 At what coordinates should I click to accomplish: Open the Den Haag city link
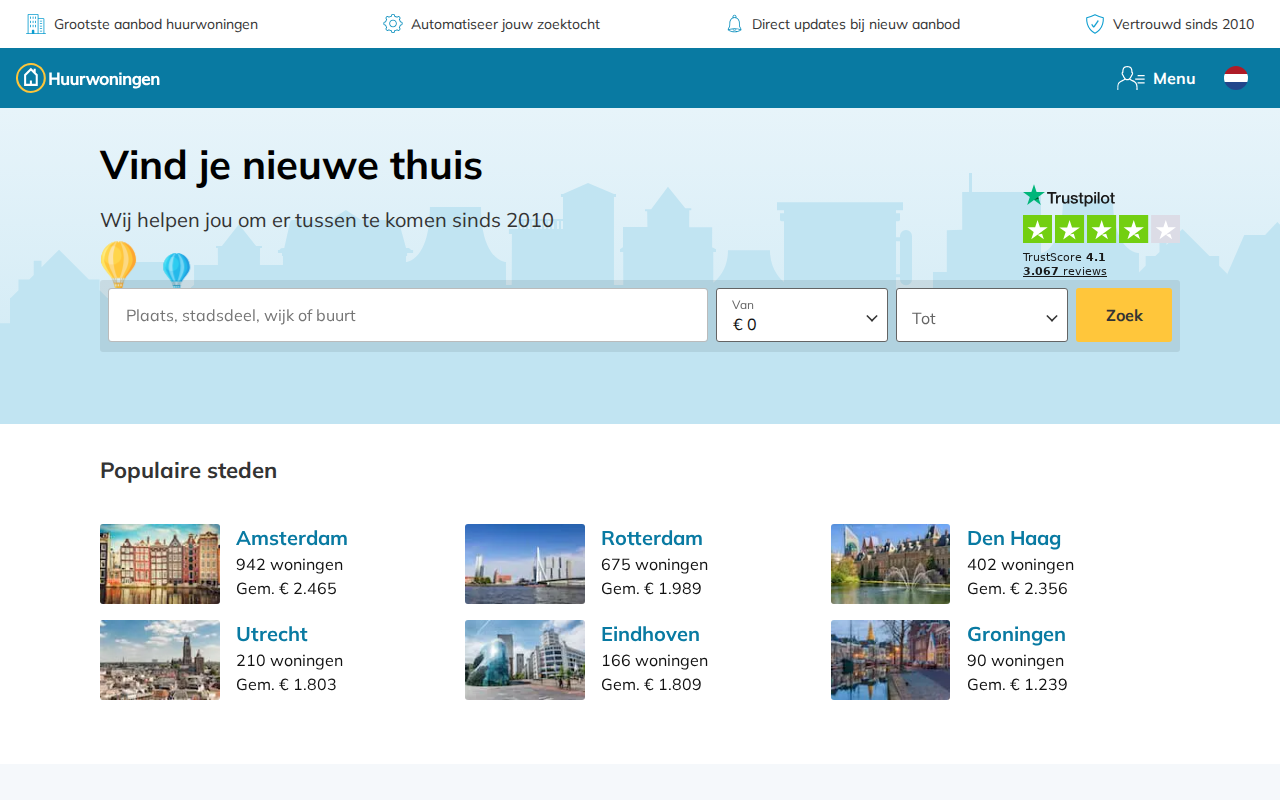[1014, 538]
